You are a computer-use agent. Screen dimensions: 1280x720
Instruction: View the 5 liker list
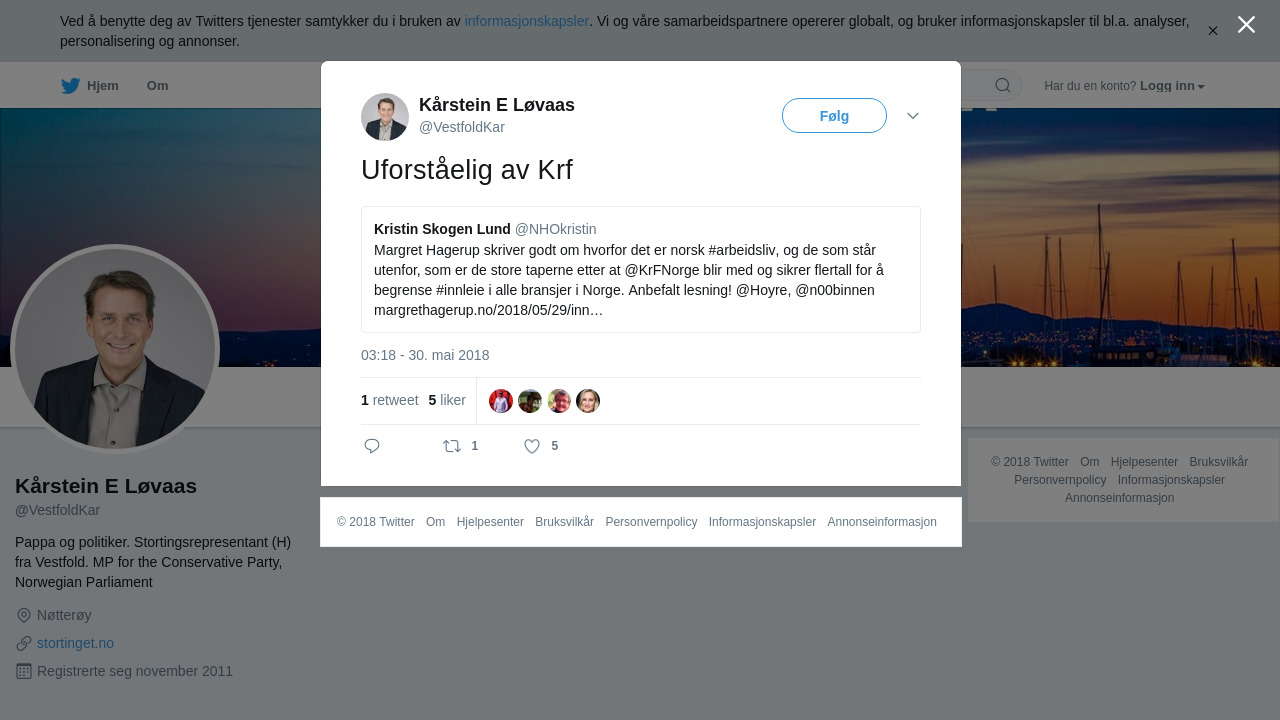point(447,400)
